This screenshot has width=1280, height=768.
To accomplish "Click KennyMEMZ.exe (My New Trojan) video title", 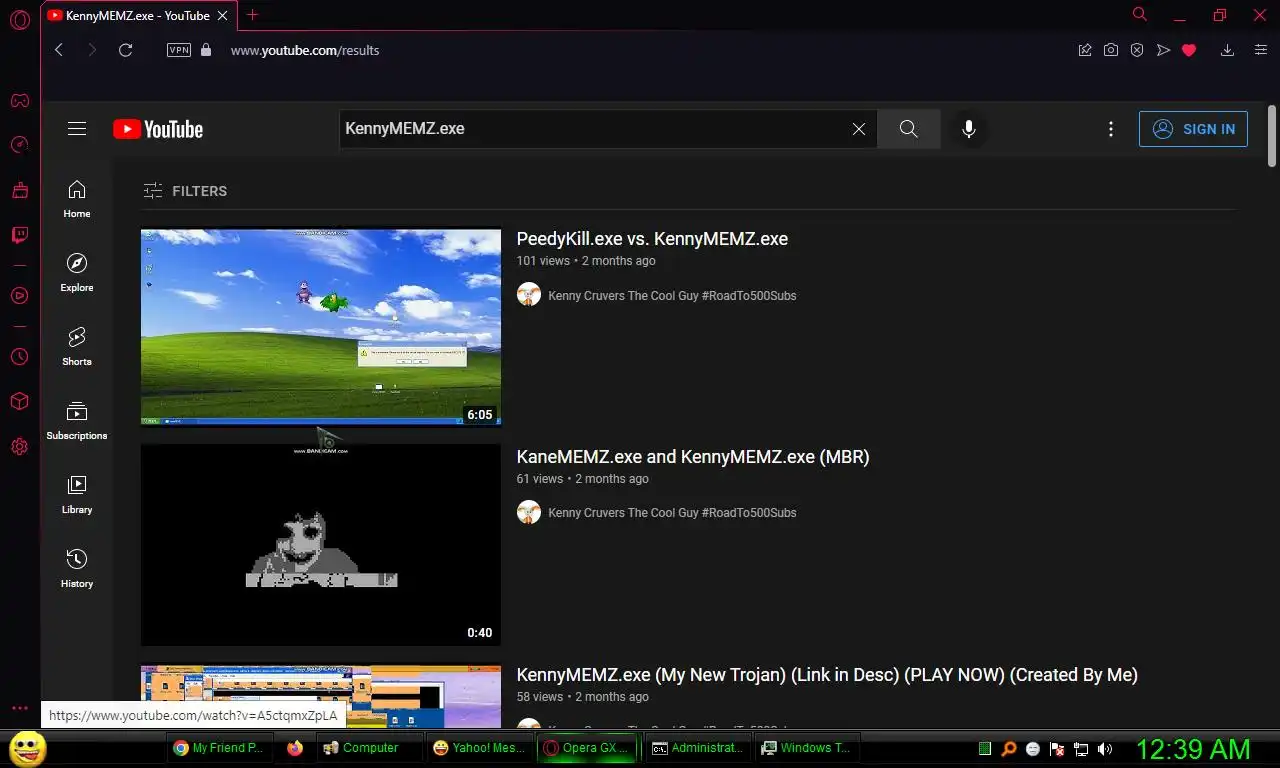I will click(827, 675).
